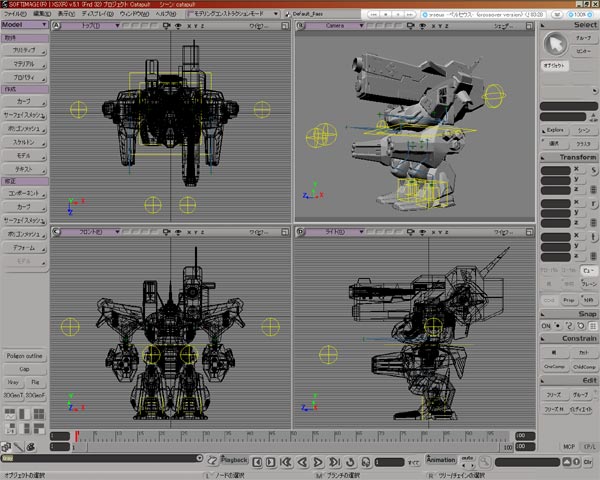Open the ウィンドウ menu

point(134,14)
